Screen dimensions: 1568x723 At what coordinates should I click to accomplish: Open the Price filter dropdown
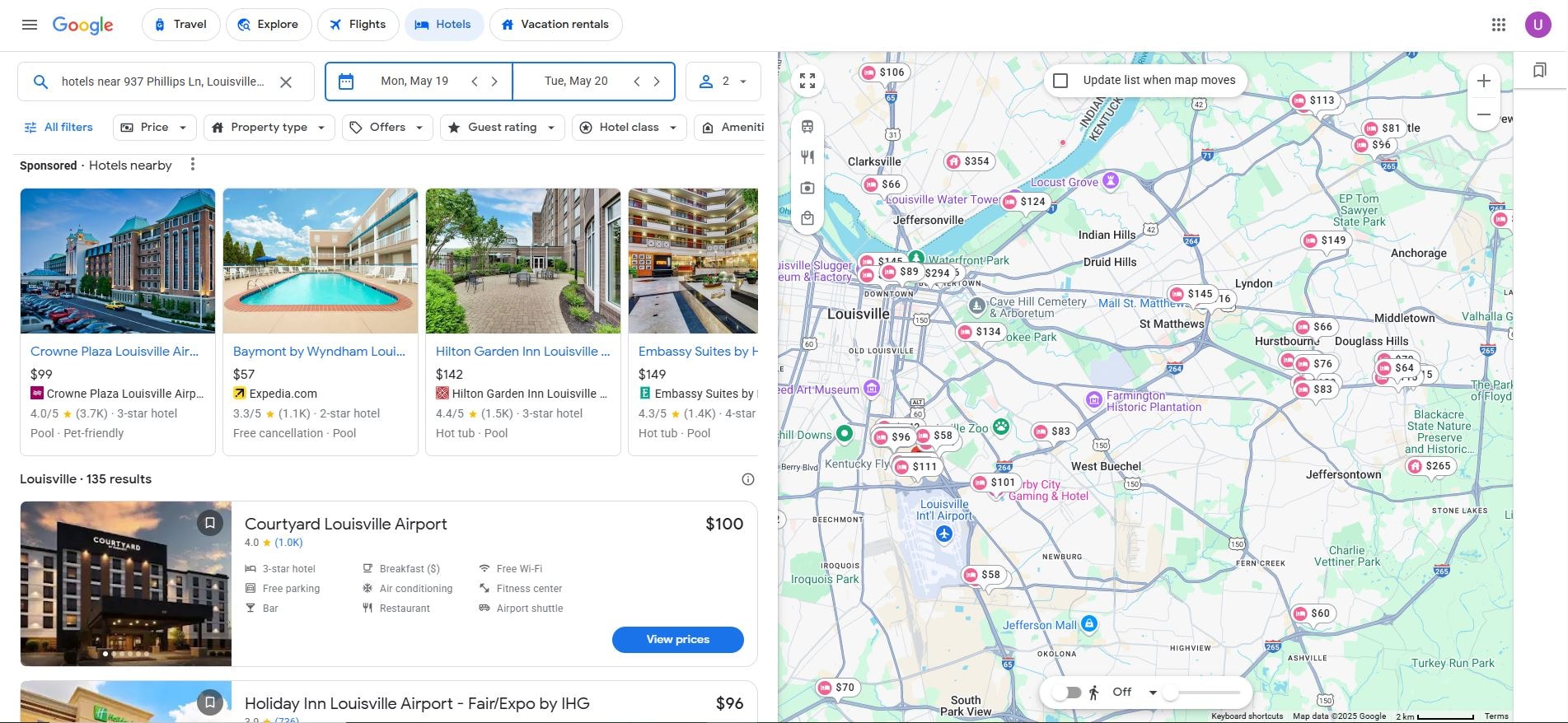tap(154, 128)
